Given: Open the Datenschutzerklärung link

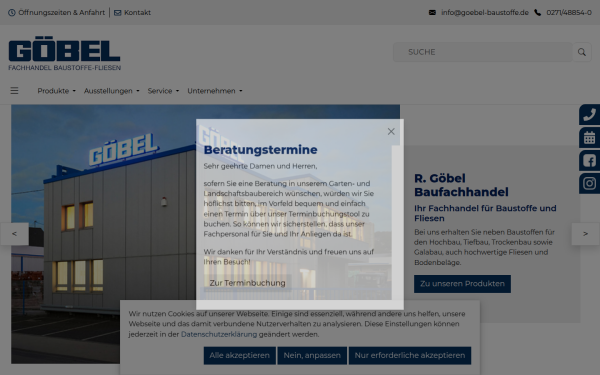Looking at the screenshot, I should coord(219,334).
